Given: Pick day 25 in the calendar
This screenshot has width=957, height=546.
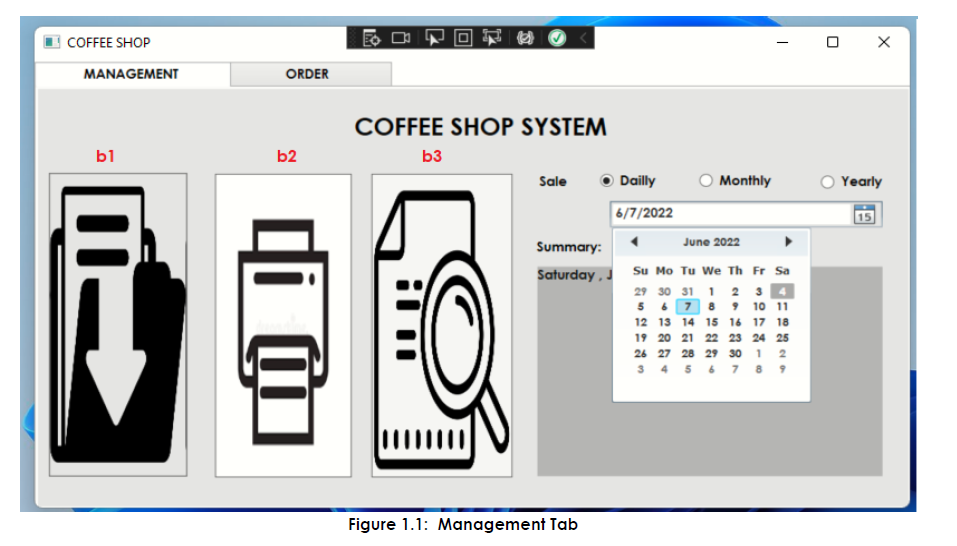Looking at the screenshot, I should coord(782,338).
